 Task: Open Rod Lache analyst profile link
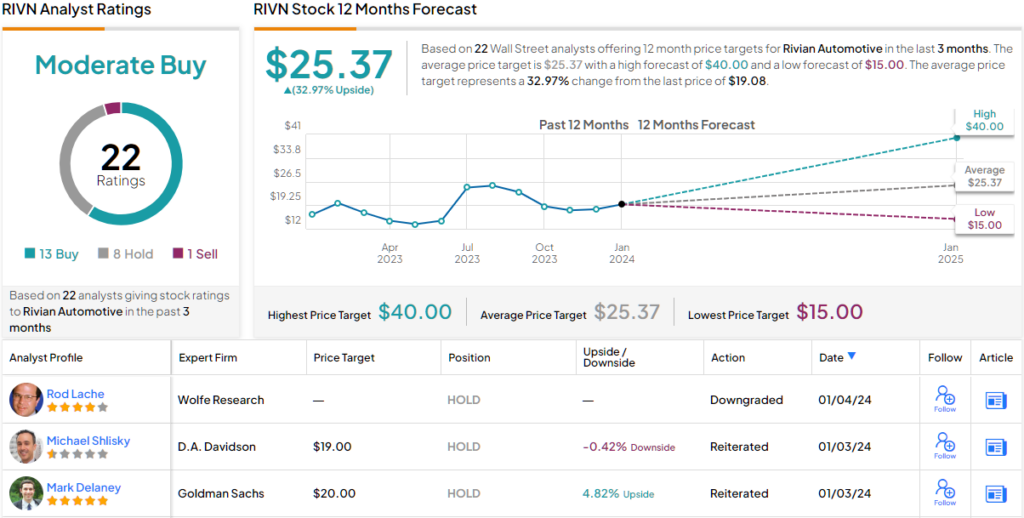pyautogui.click(x=75, y=394)
